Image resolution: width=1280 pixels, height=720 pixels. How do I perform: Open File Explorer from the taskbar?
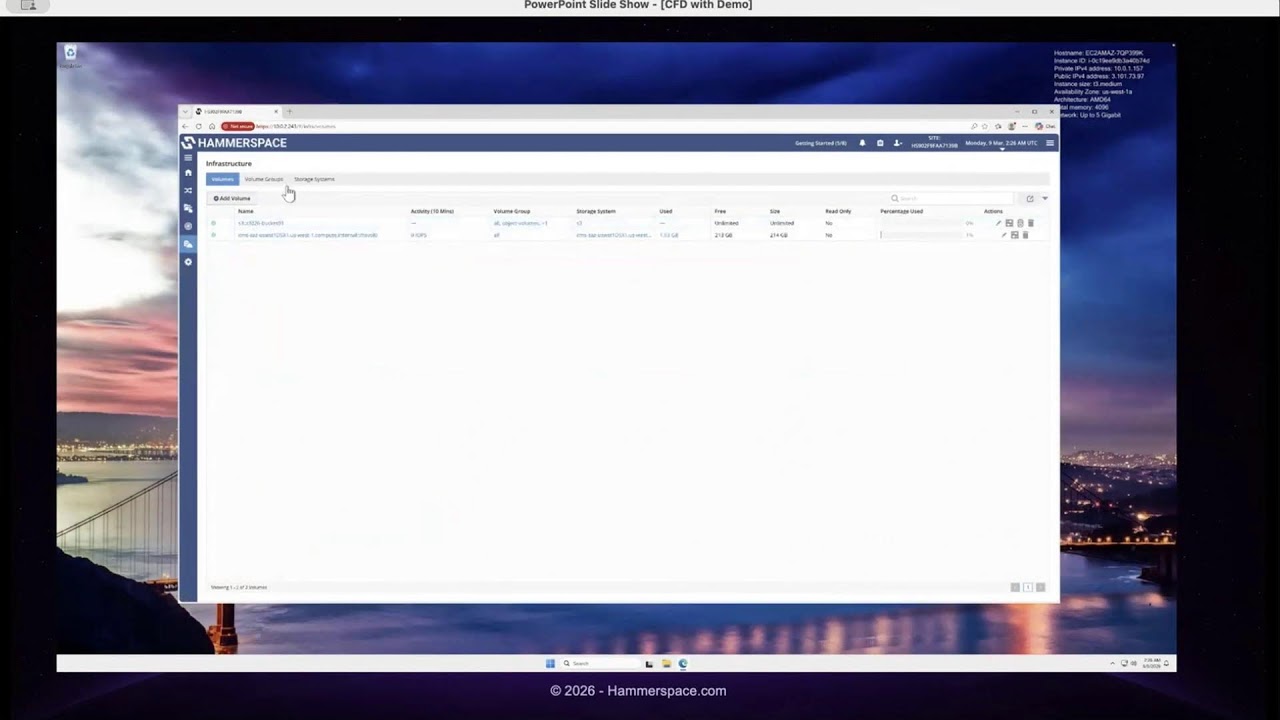[666, 663]
